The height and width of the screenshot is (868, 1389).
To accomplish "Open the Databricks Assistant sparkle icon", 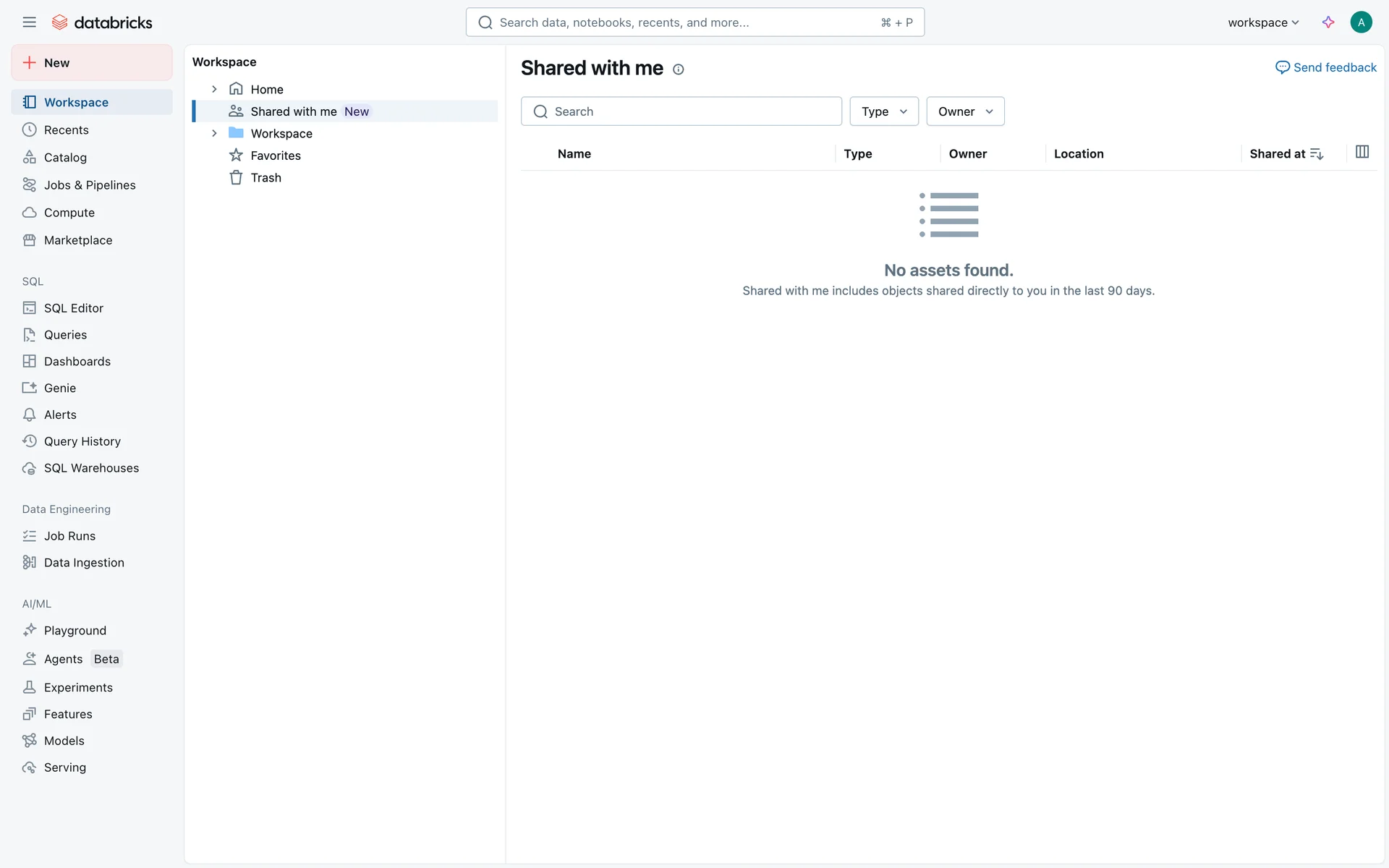I will [x=1328, y=22].
